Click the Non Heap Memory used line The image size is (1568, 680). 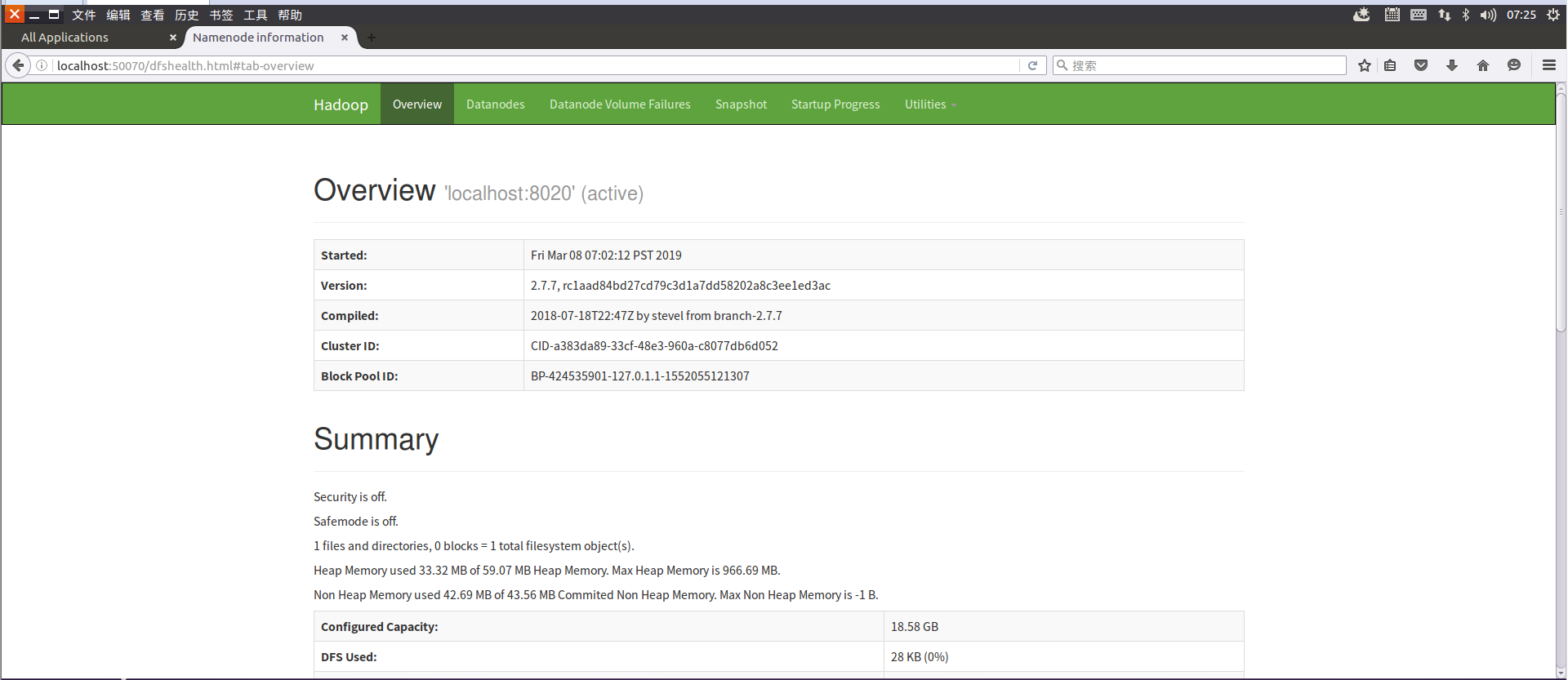coord(596,594)
